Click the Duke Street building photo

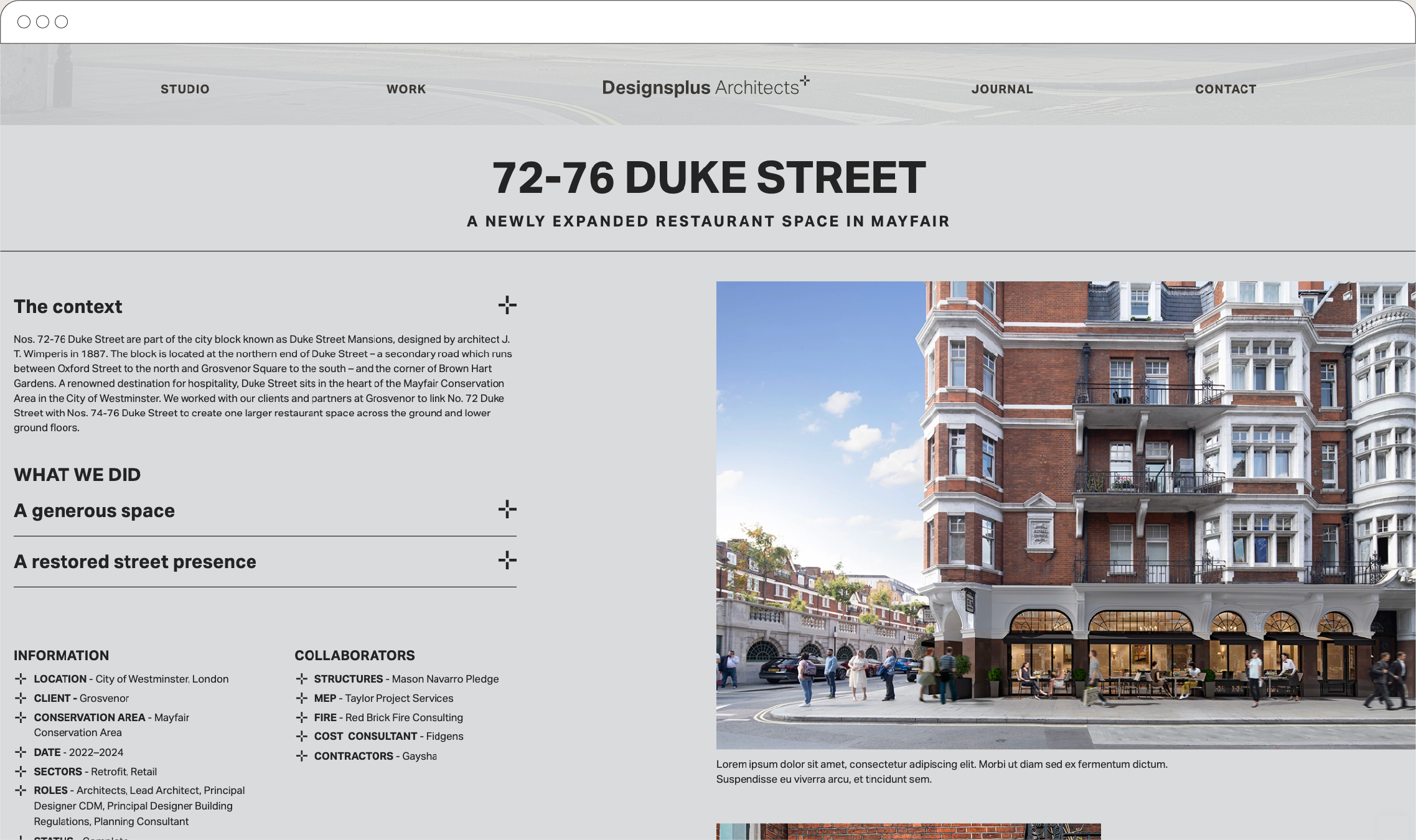pos(1066,515)
